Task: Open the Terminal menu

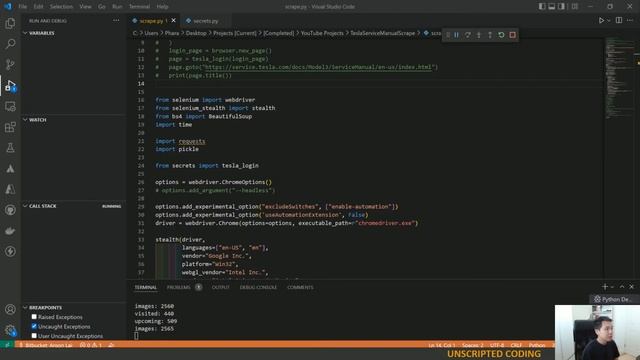Action: coord(139,7)
